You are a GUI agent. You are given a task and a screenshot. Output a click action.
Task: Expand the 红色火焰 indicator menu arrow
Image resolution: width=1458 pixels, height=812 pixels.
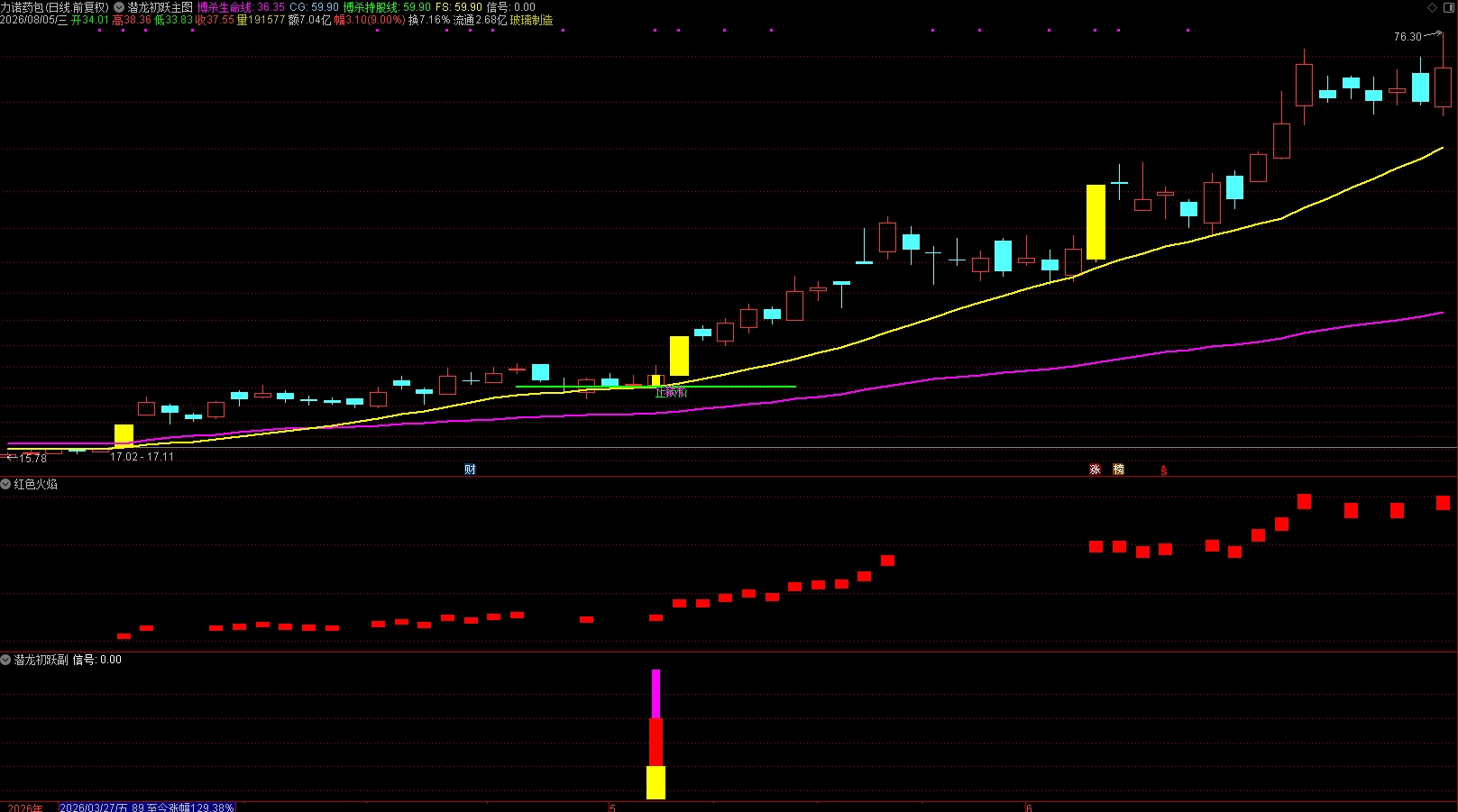coord(5,485)
